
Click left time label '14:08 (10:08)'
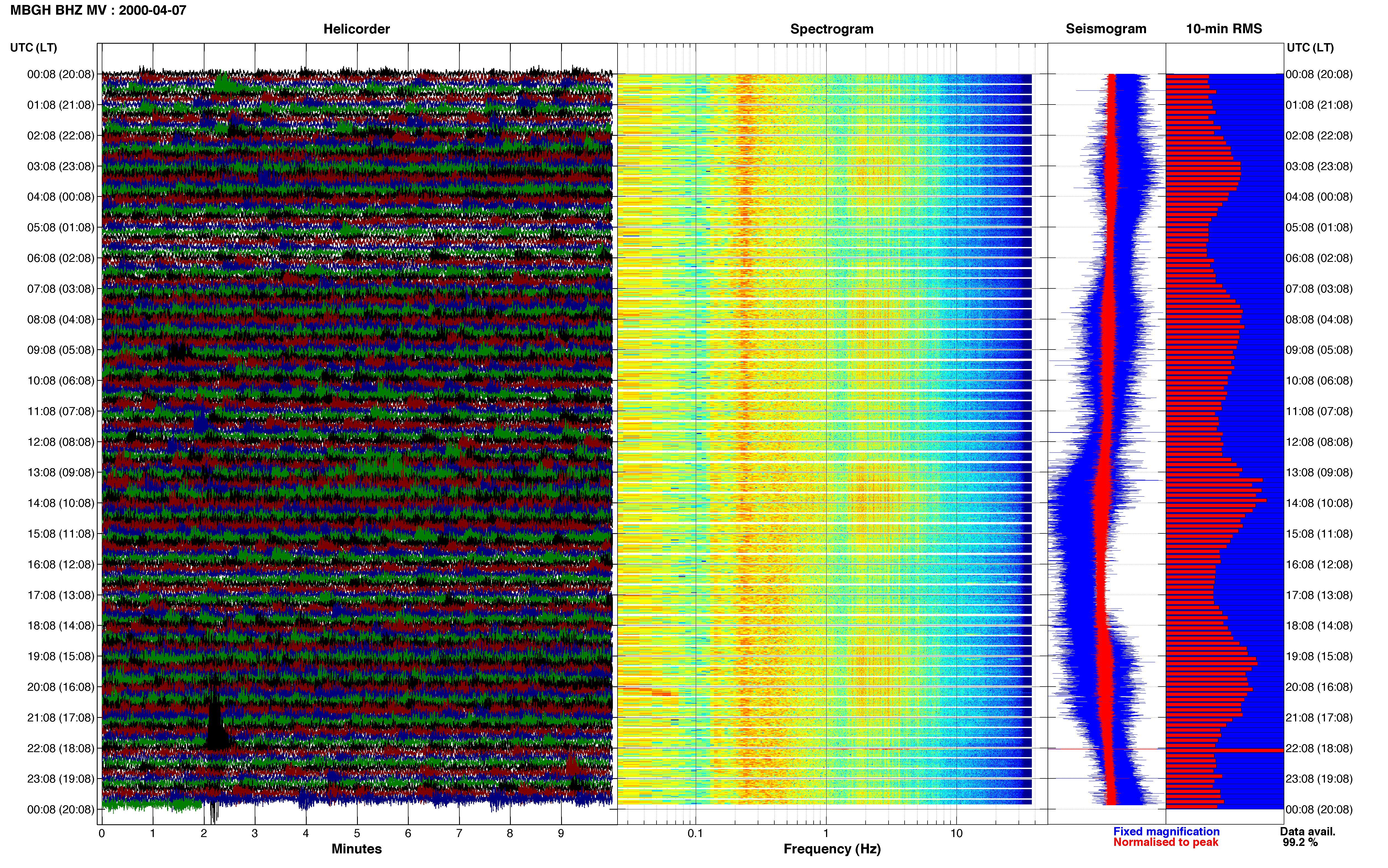point(61,504)
